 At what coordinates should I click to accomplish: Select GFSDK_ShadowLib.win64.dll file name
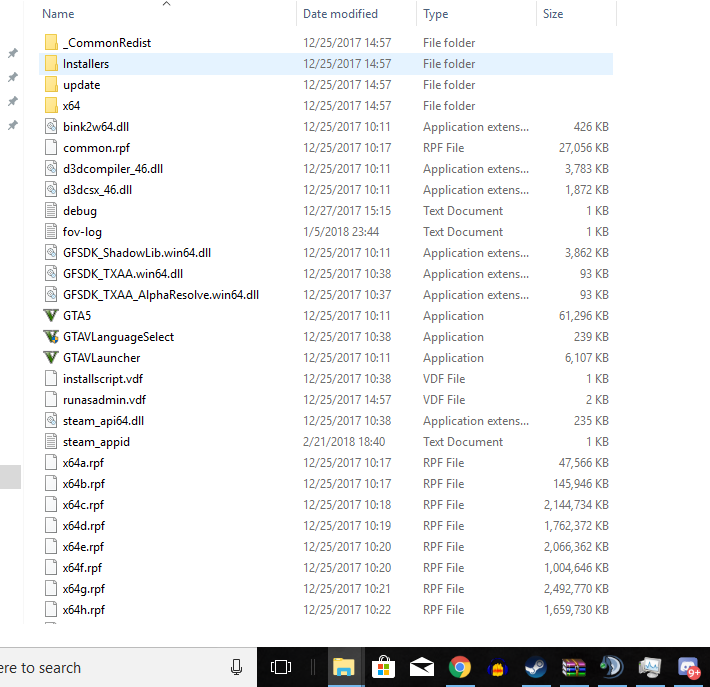pos(137,253)
